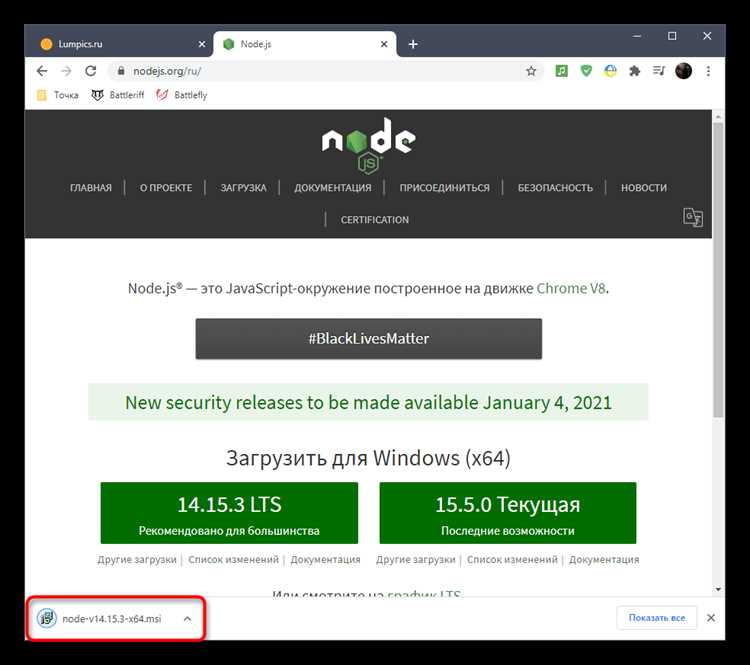Open the page translation icon in header
This screenshot has height=665, width=750.
[693, 218]
